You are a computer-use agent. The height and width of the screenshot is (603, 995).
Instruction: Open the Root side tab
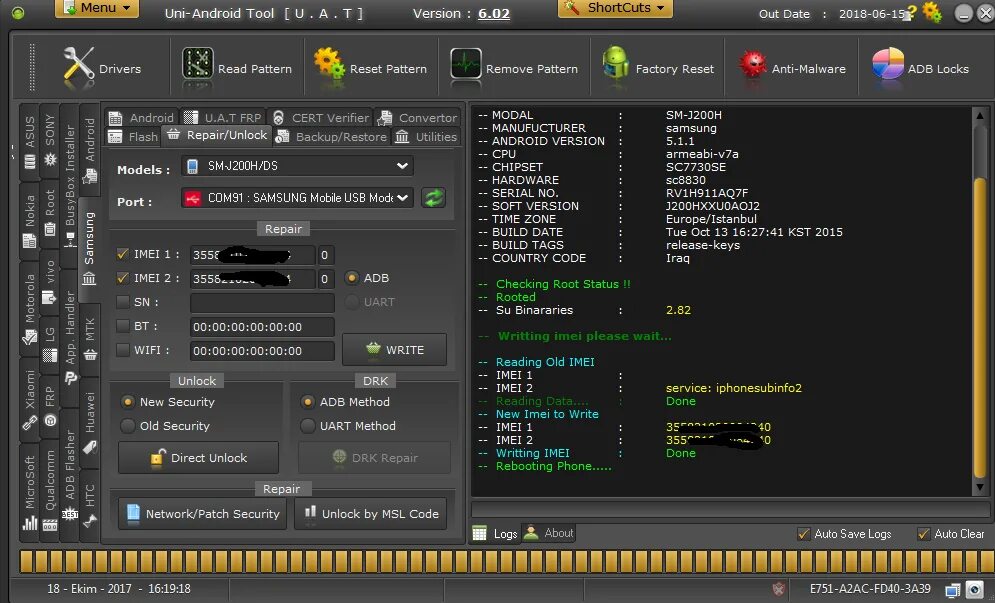[x=49, y=214]
